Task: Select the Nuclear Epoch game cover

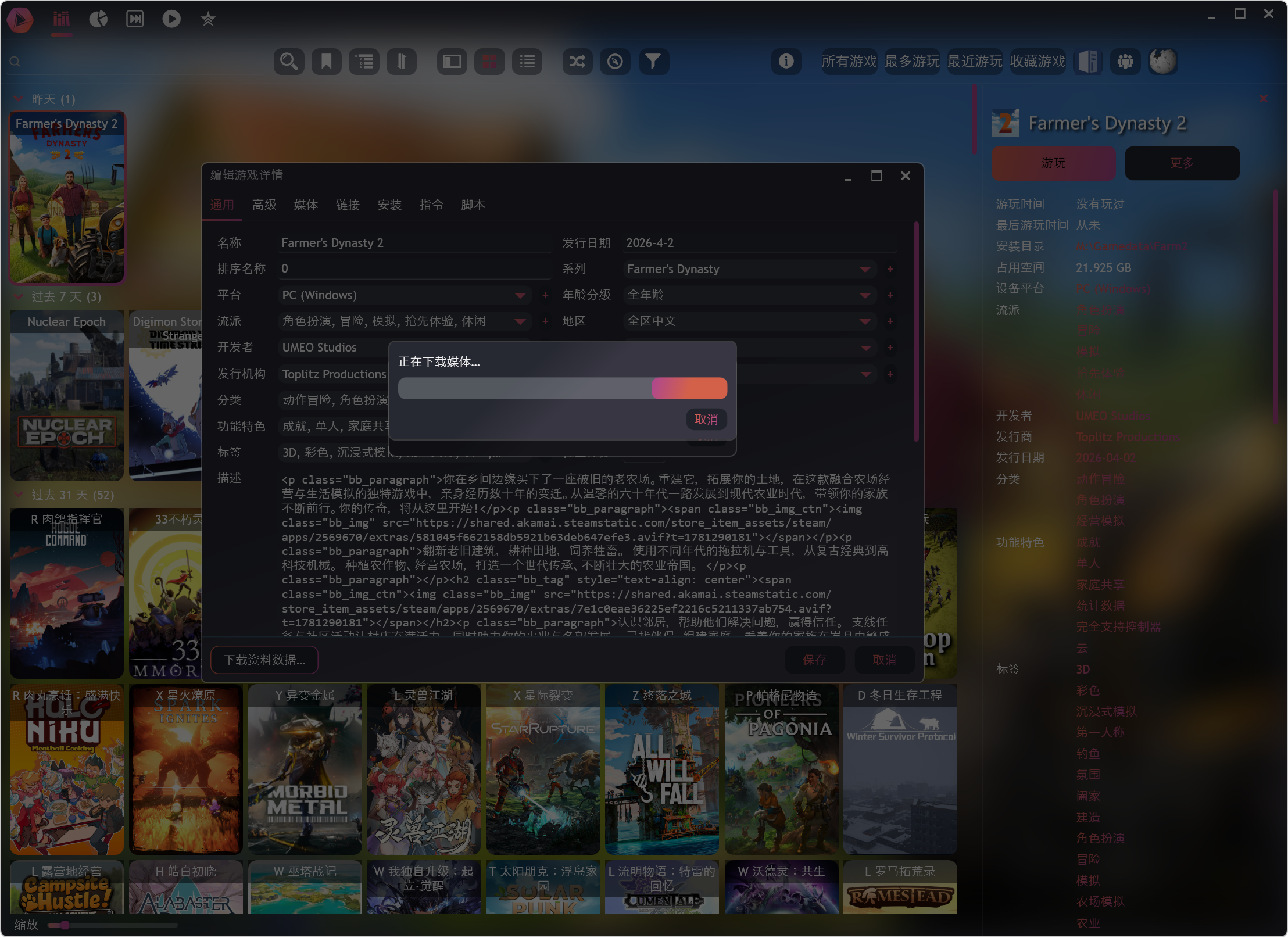Action: pos(67,396)
